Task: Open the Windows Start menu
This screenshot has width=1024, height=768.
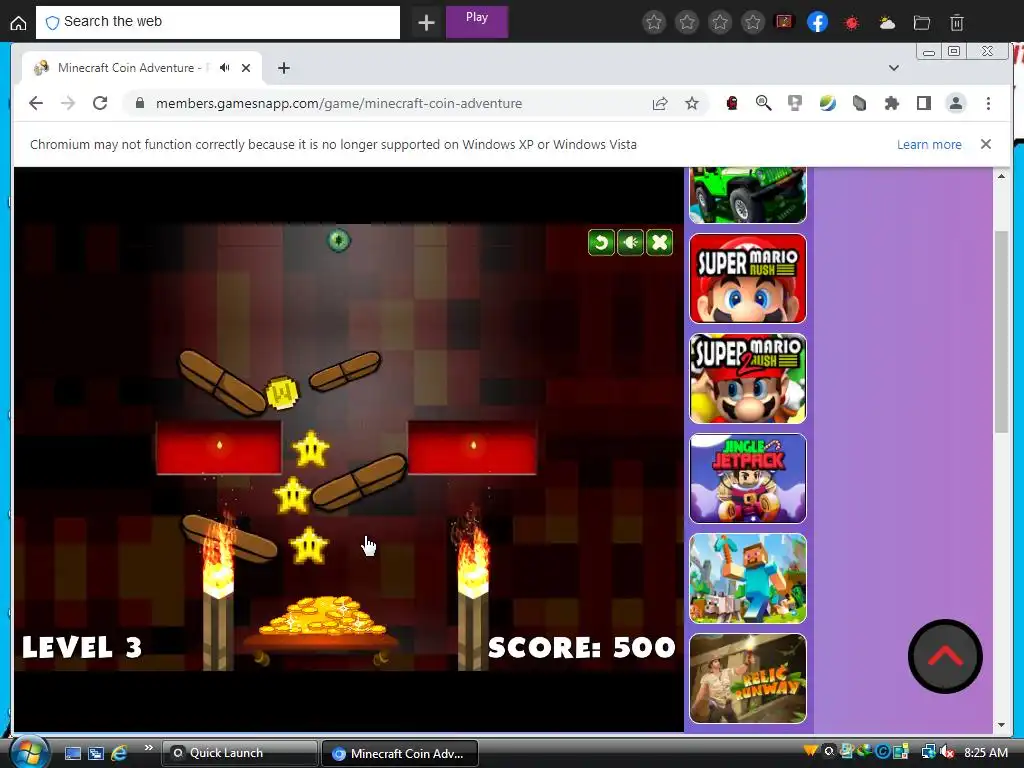Action: [x=29, y=751]
